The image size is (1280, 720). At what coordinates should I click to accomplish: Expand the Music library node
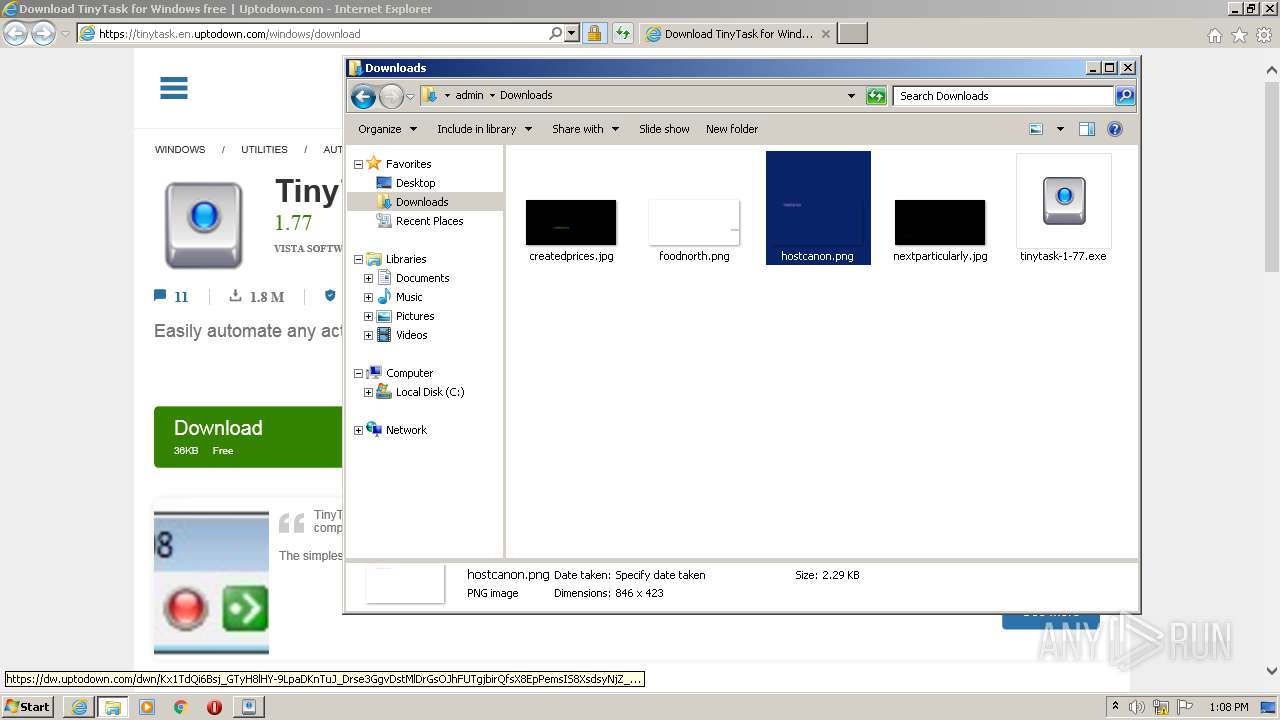pos(368,297)
